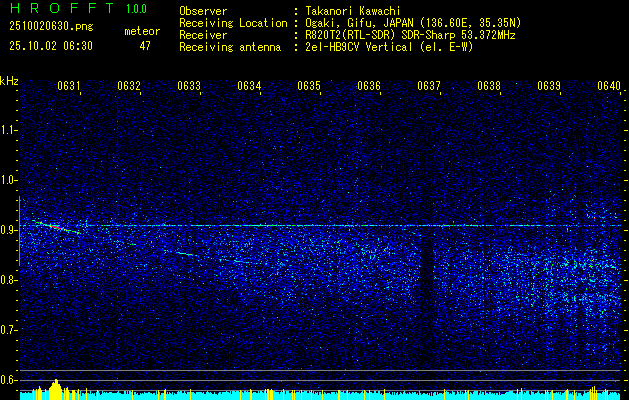The height and width of the screenshot is (400, 629).
Task: Click the 0631 time marker
Action: pyautogui.click(x=69, y=86)
